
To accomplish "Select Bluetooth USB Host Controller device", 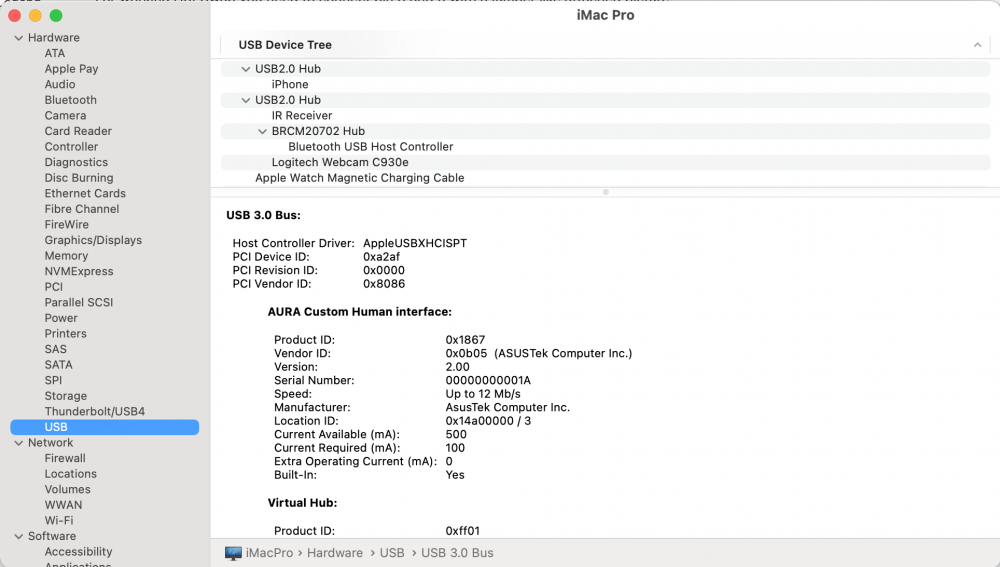I will [371, 147].
